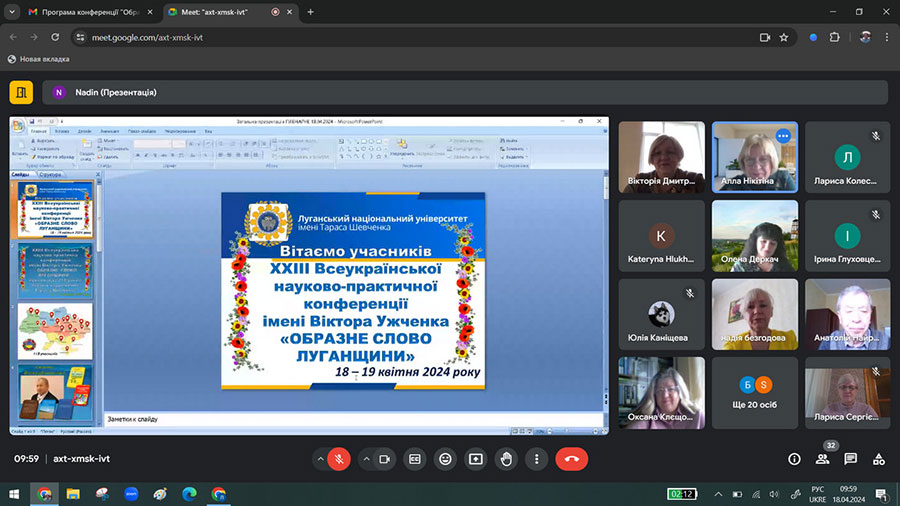Viewport: 900px width, 506px height.
Task: Open the meeting details info icon
Action: click(x=794, y=459)
